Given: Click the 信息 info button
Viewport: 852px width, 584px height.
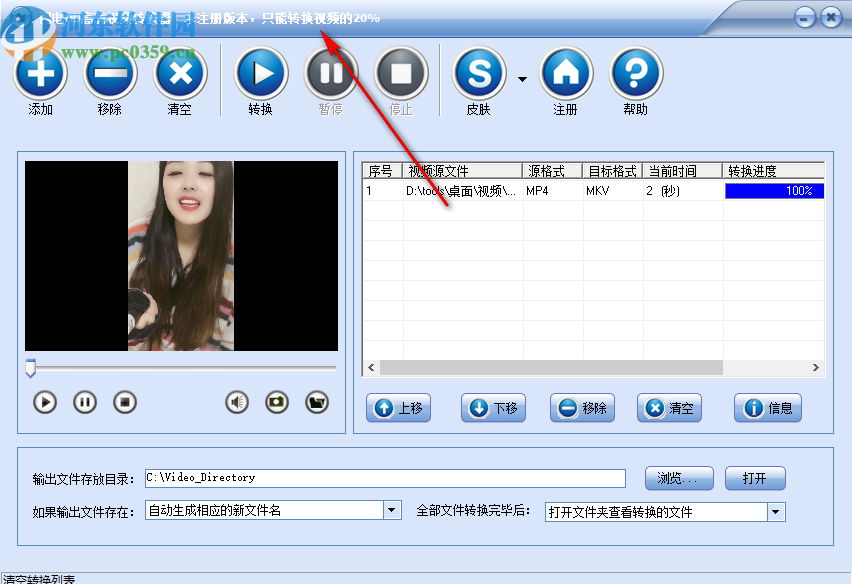Looking at the screenshot, I should point(767,408).
